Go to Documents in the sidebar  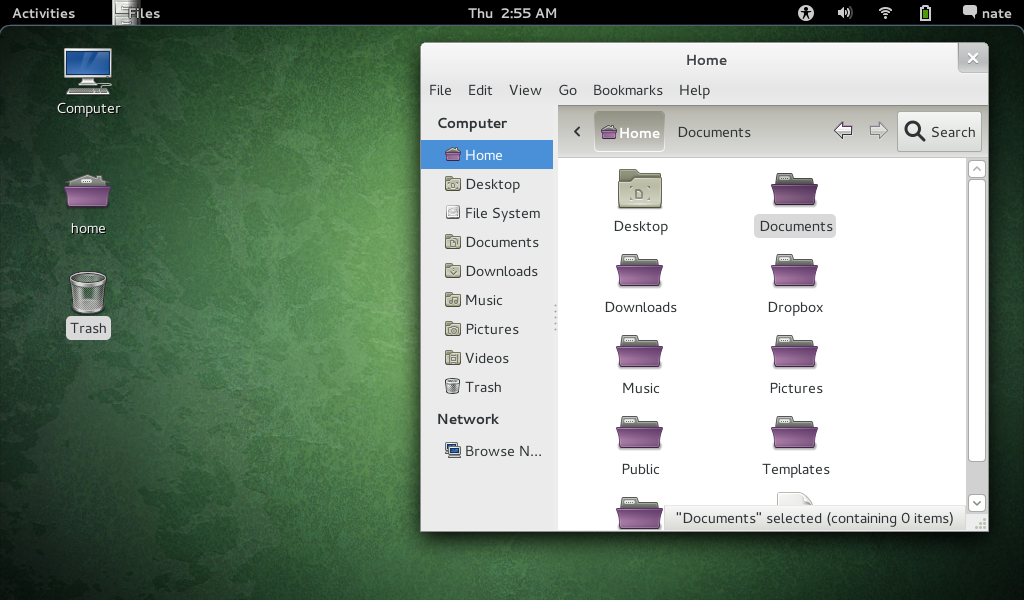tap(487, 242)
